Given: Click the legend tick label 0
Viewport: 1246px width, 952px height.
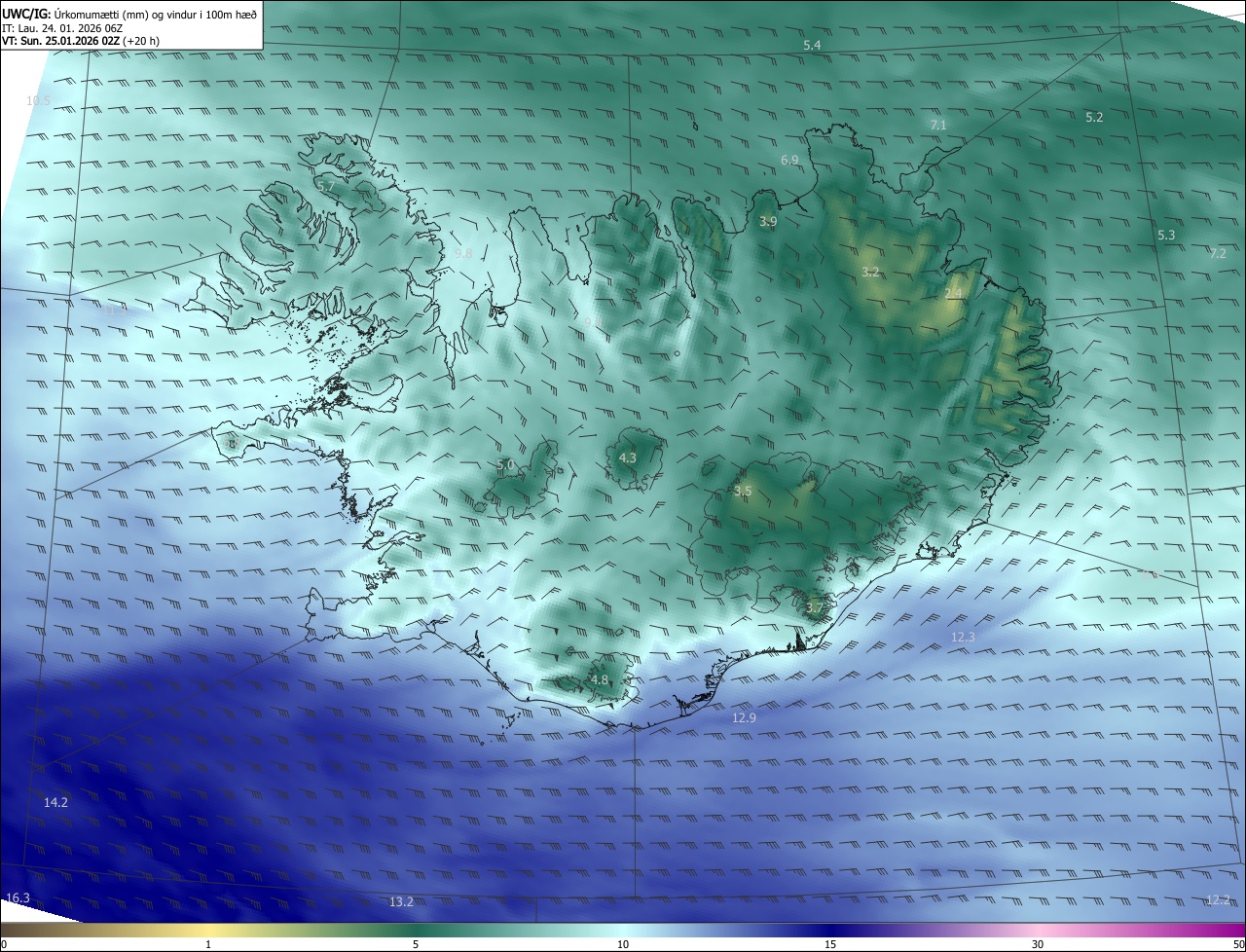Looking at the screenshot, I should click(x=3, y=944).
